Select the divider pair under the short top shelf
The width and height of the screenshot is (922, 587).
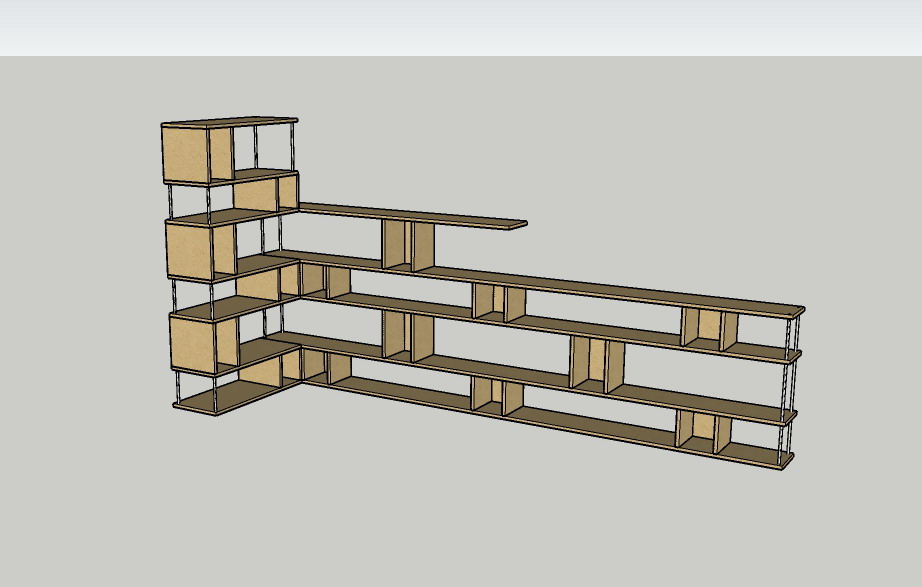[x=408, y=245]
